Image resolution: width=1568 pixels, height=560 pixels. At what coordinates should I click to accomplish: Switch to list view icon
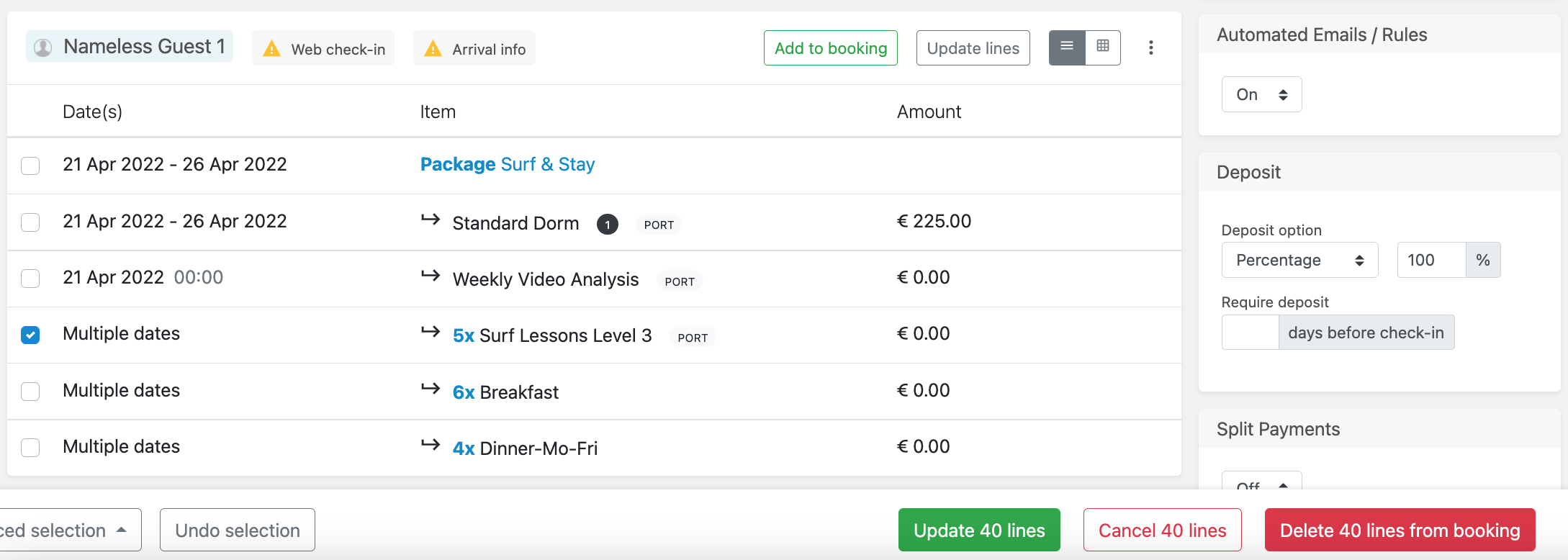click(x=1067, y=48)
